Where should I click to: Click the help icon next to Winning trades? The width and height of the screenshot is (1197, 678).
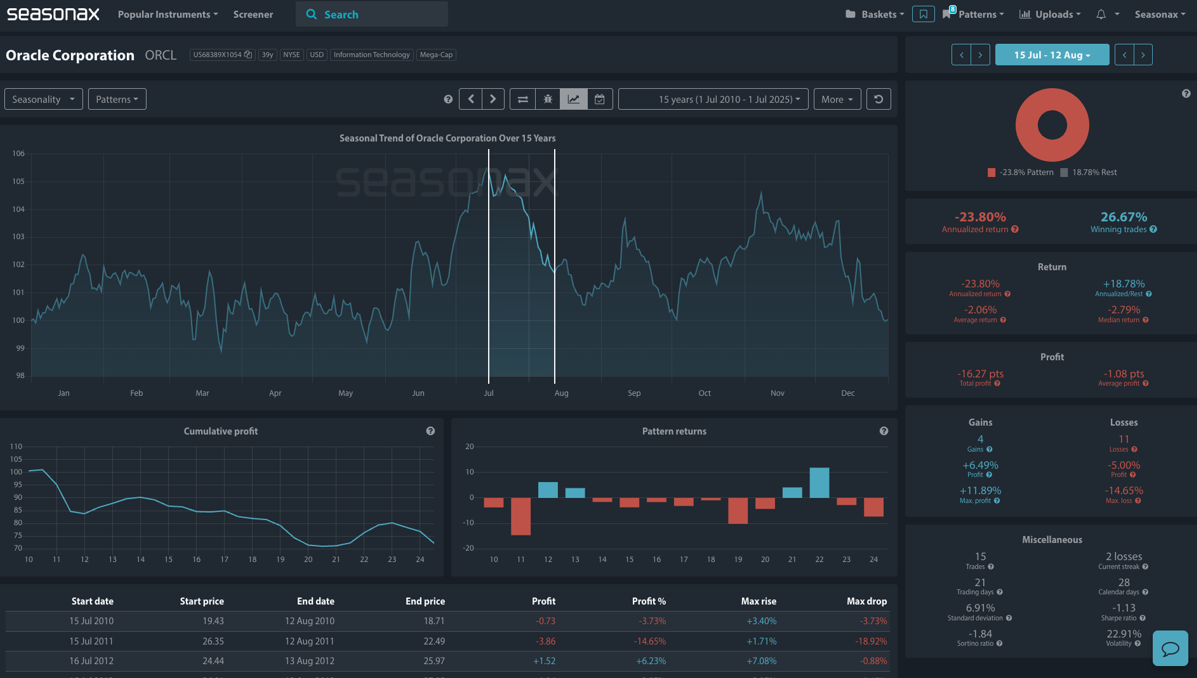[1153, 229]
